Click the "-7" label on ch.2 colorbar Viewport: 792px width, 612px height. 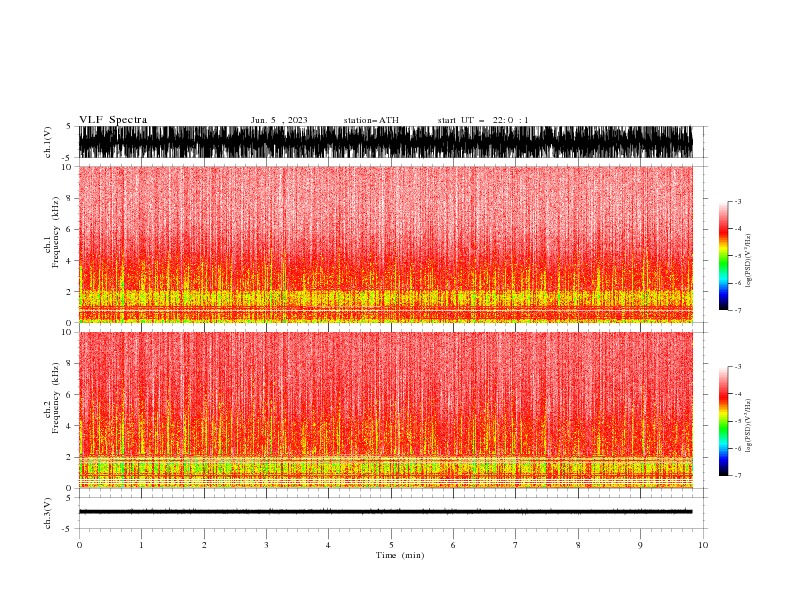coord(737,476)
